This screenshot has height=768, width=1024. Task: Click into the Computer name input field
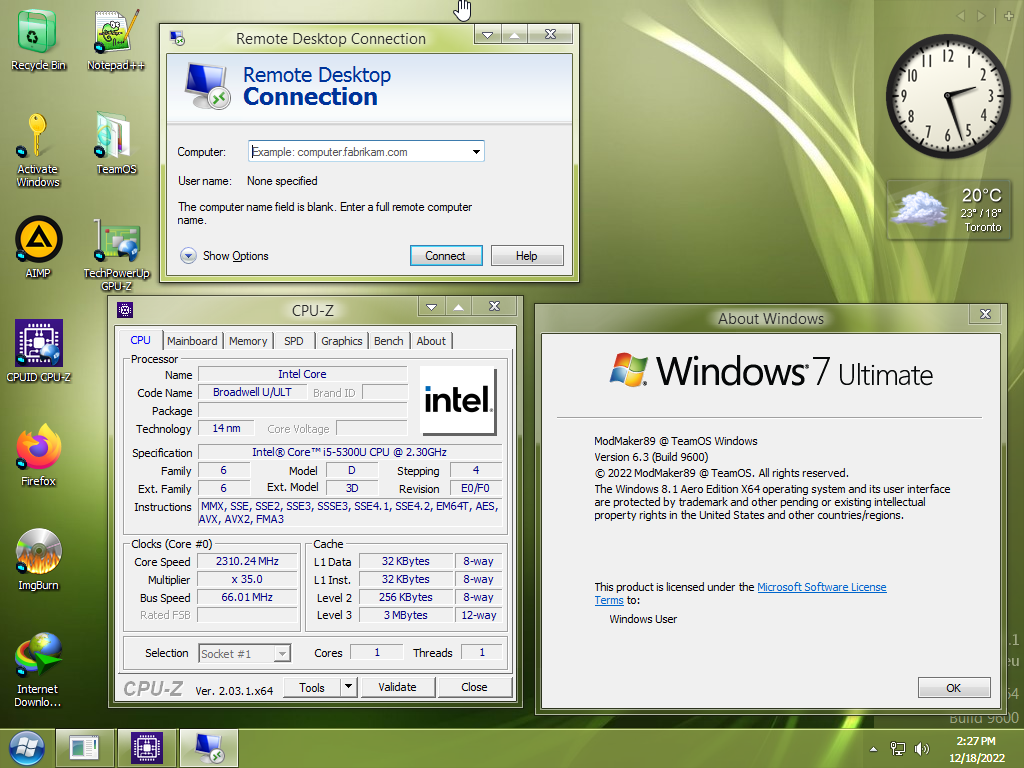[x=357, y=152]
